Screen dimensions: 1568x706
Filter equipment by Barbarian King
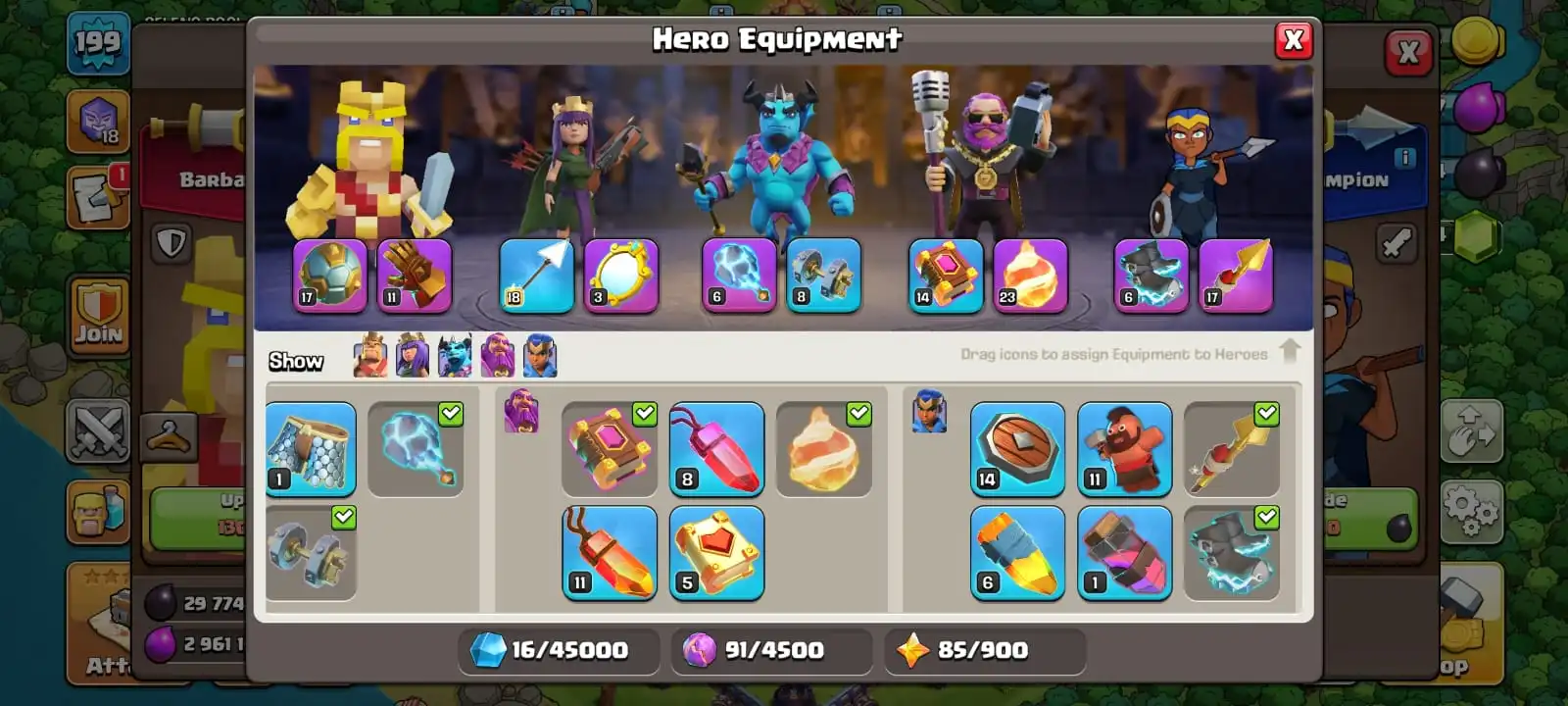coord(370,356)
